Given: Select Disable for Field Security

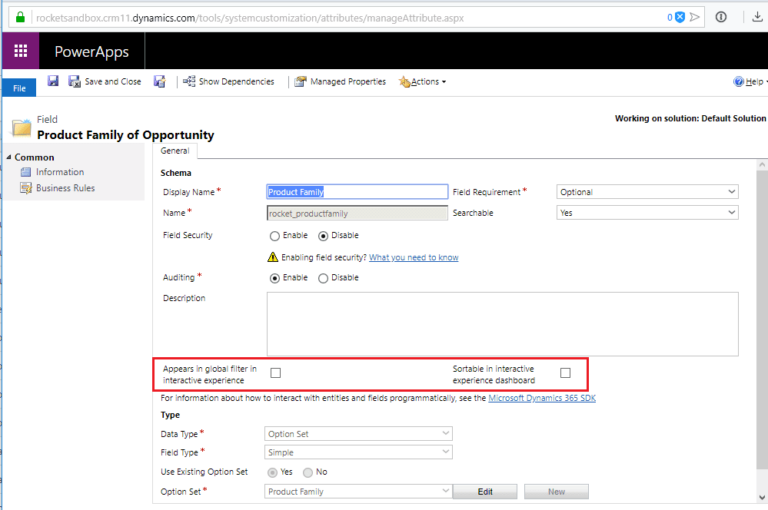Looking at the screenshot, I should coord(323,236).
